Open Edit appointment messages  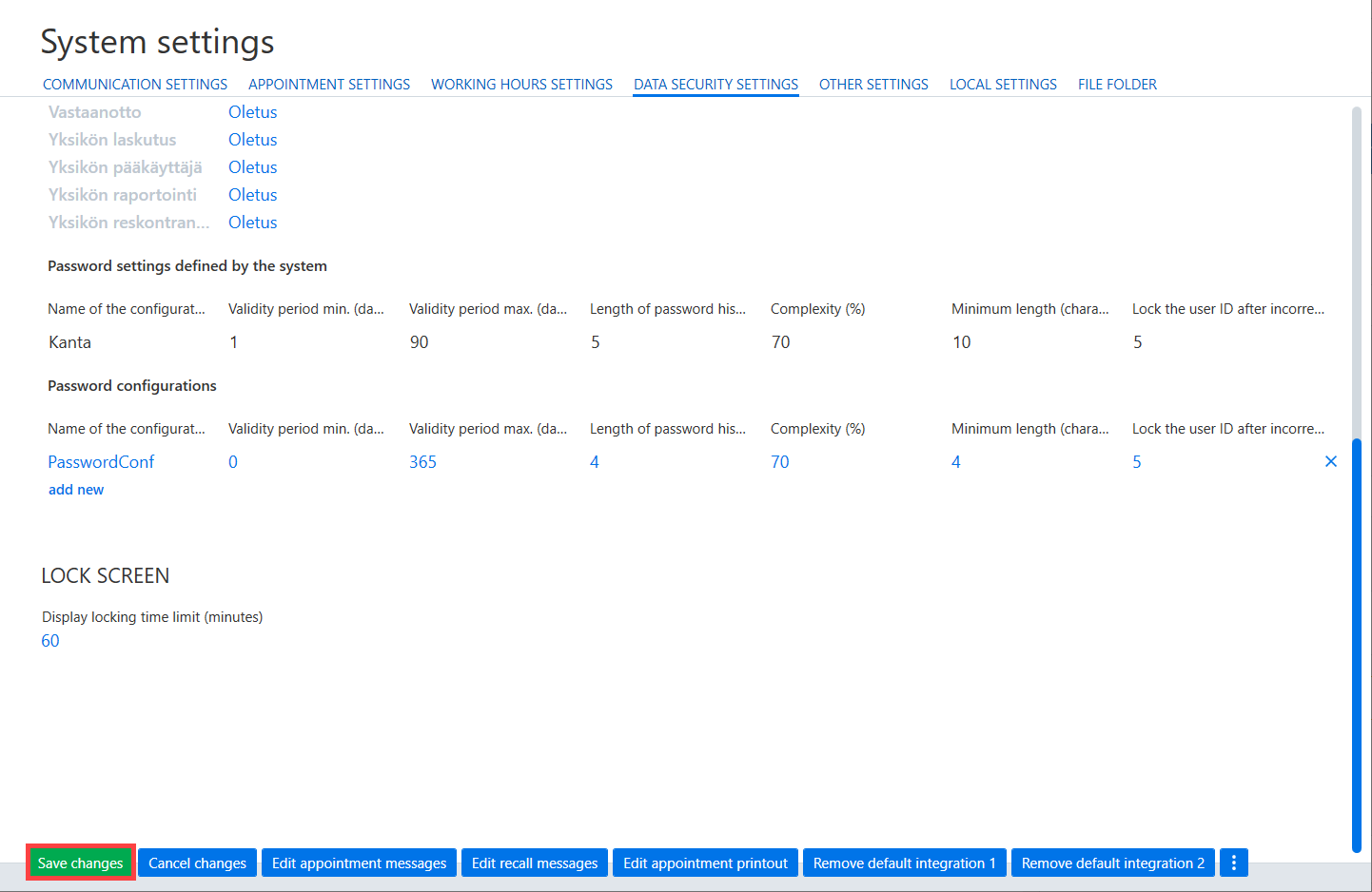click(359, 863)
